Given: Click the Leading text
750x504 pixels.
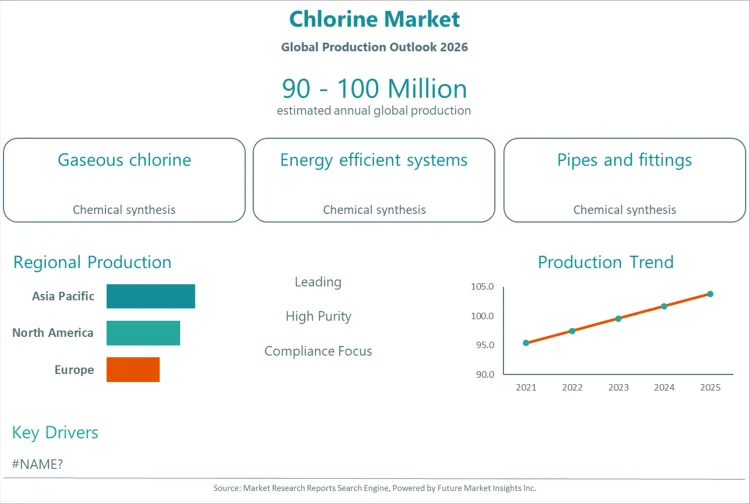Looking at the screenshot, I should (318, 282).
